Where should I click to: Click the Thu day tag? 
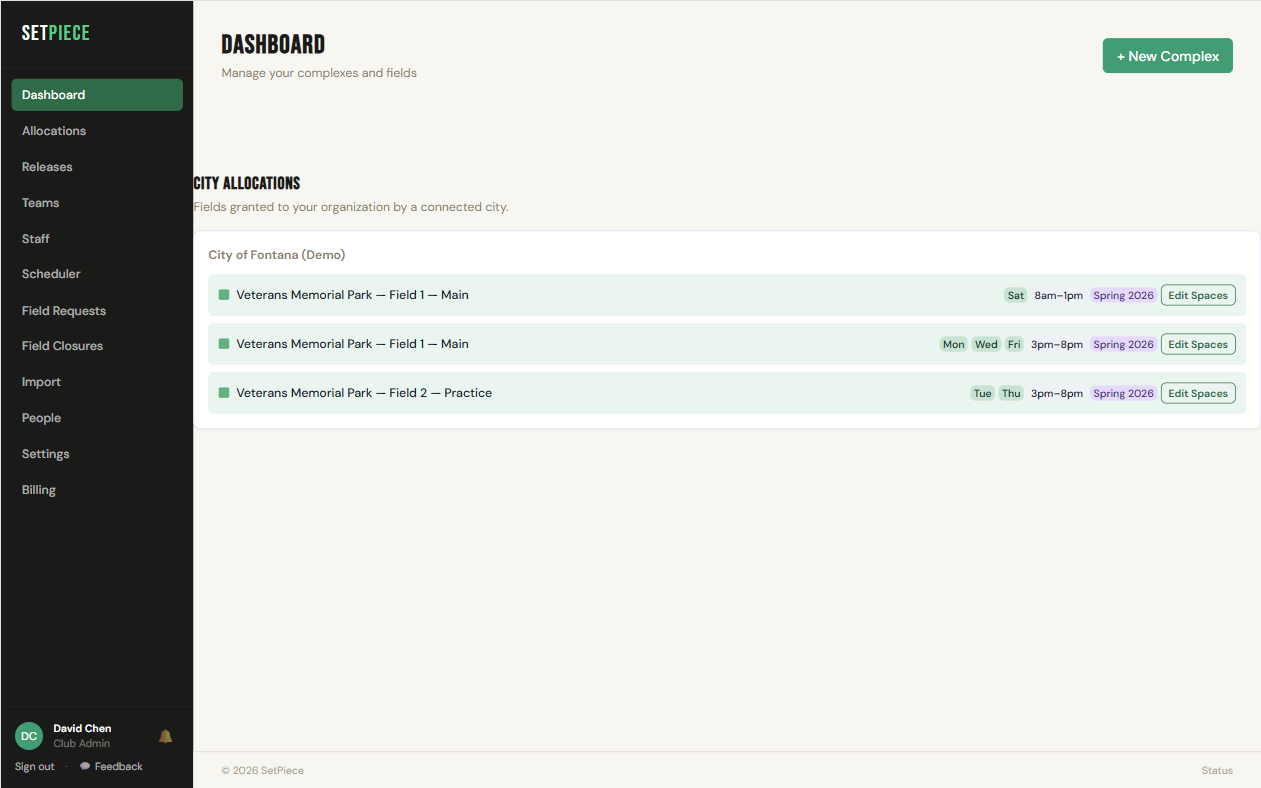[x=1012, y=393]
